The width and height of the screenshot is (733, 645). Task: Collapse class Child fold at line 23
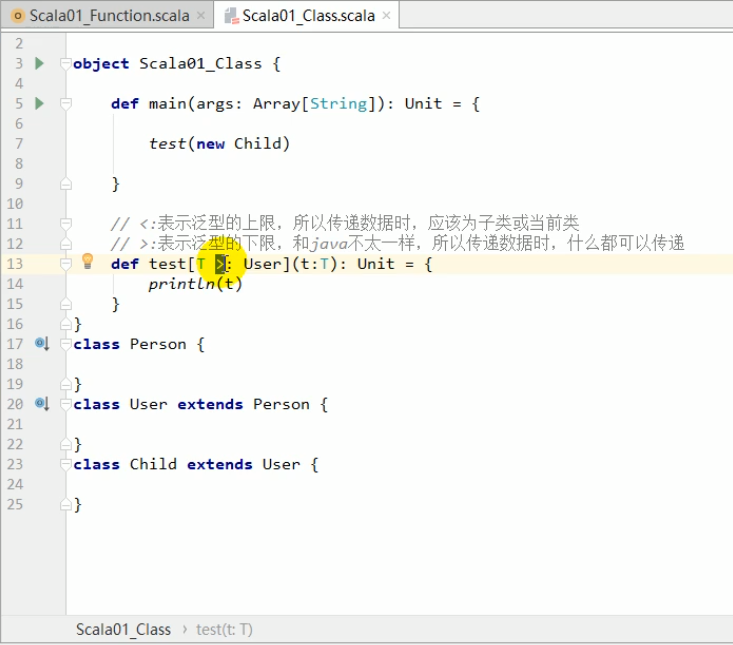pyautogui.click(x=66, y=465)
